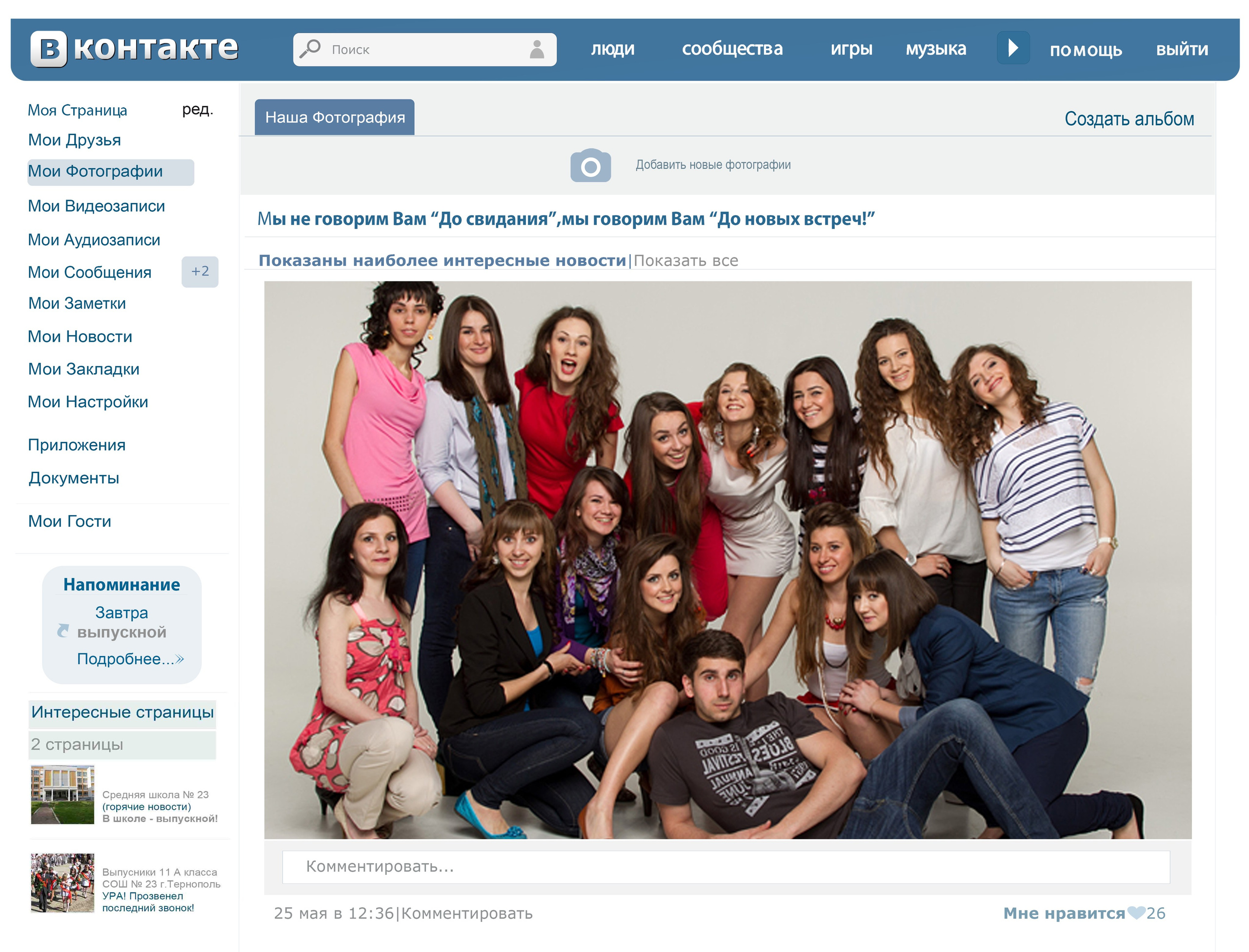Click the blue play arrow in the top bar
Screen dimensions: 1249x952
pyautogui.click(x=1013, y=48)
